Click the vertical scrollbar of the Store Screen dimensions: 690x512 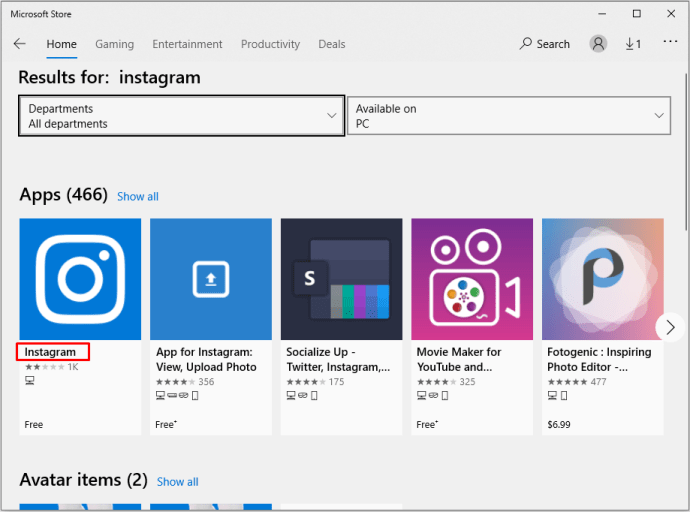(x=686, y=152)
